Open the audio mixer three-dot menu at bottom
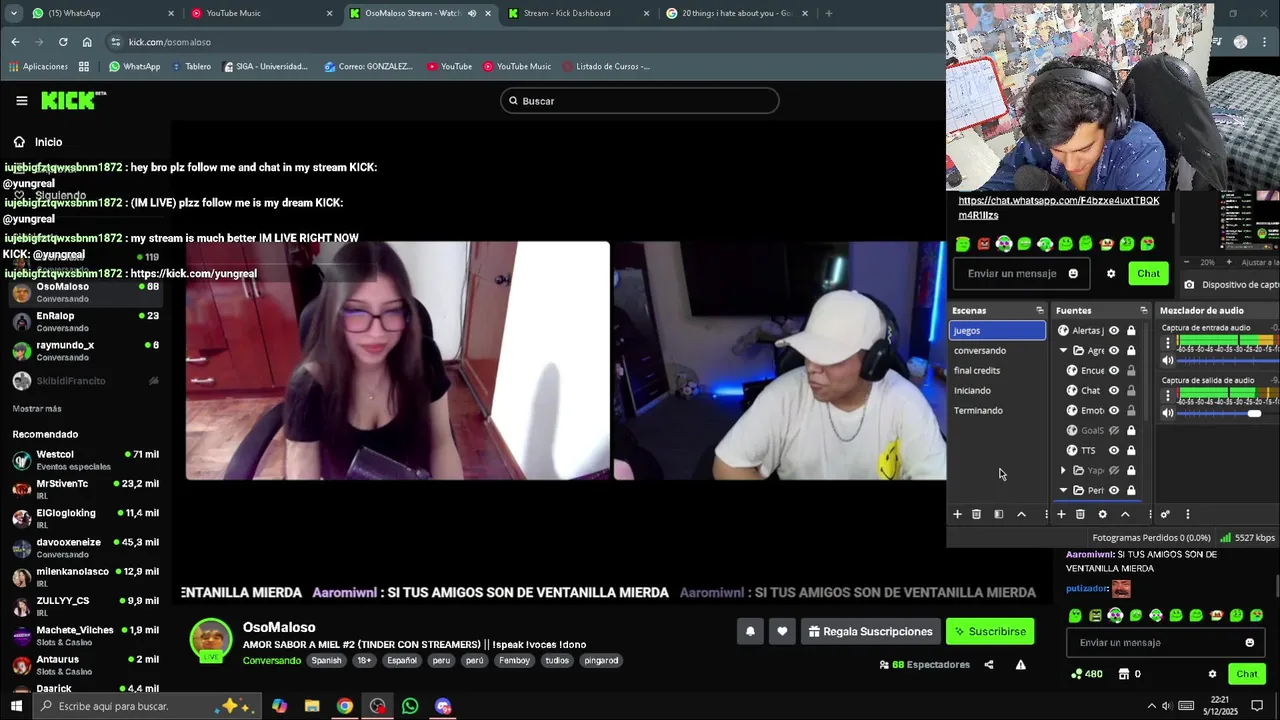 click(x=1188, y=514)
